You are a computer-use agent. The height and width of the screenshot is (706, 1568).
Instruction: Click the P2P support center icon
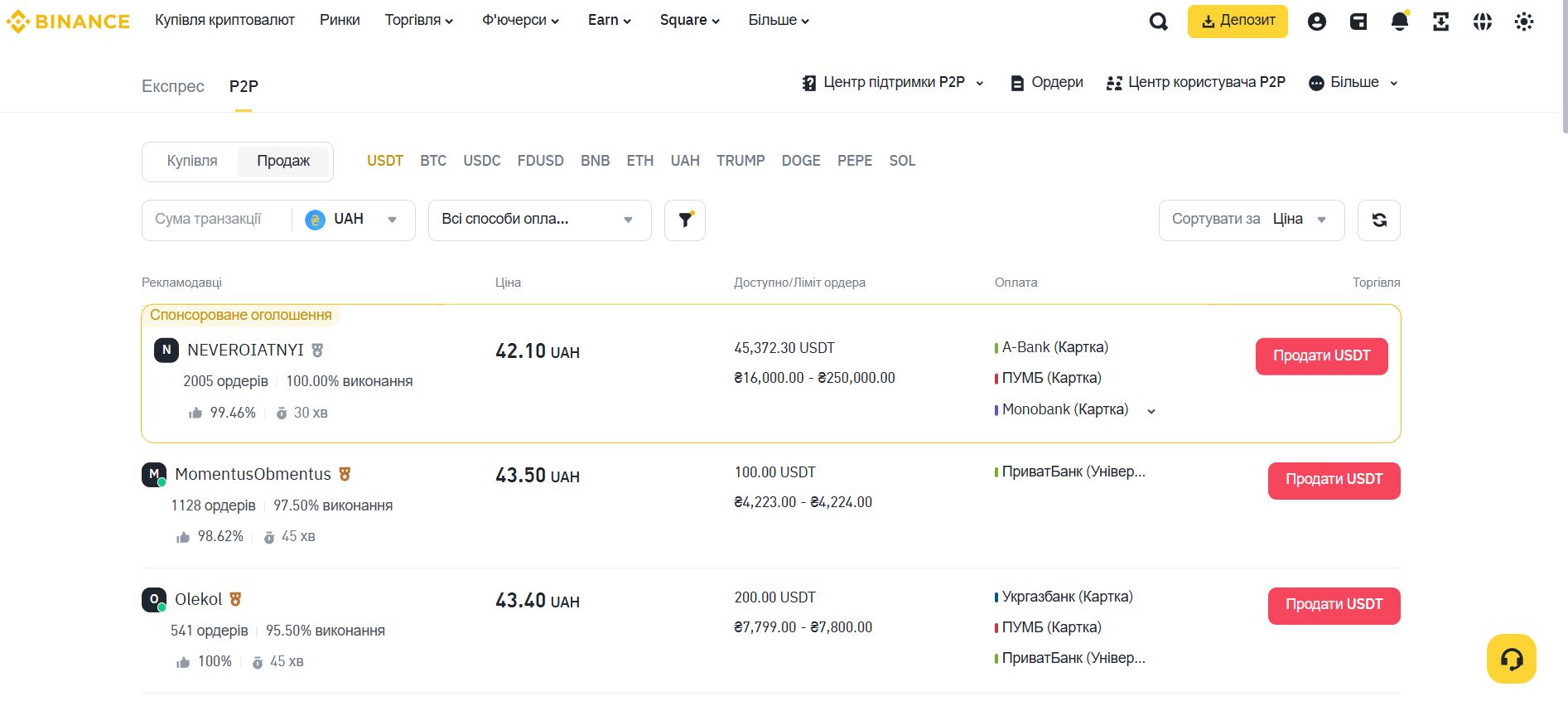(809, 83)
